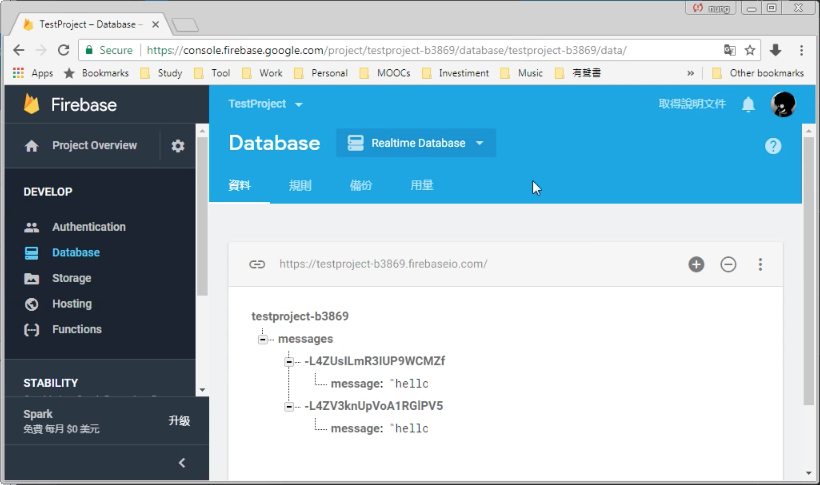Click 取得說明文件 documentation link
Screen dimensions: 820x485
(x=692, y=104)
